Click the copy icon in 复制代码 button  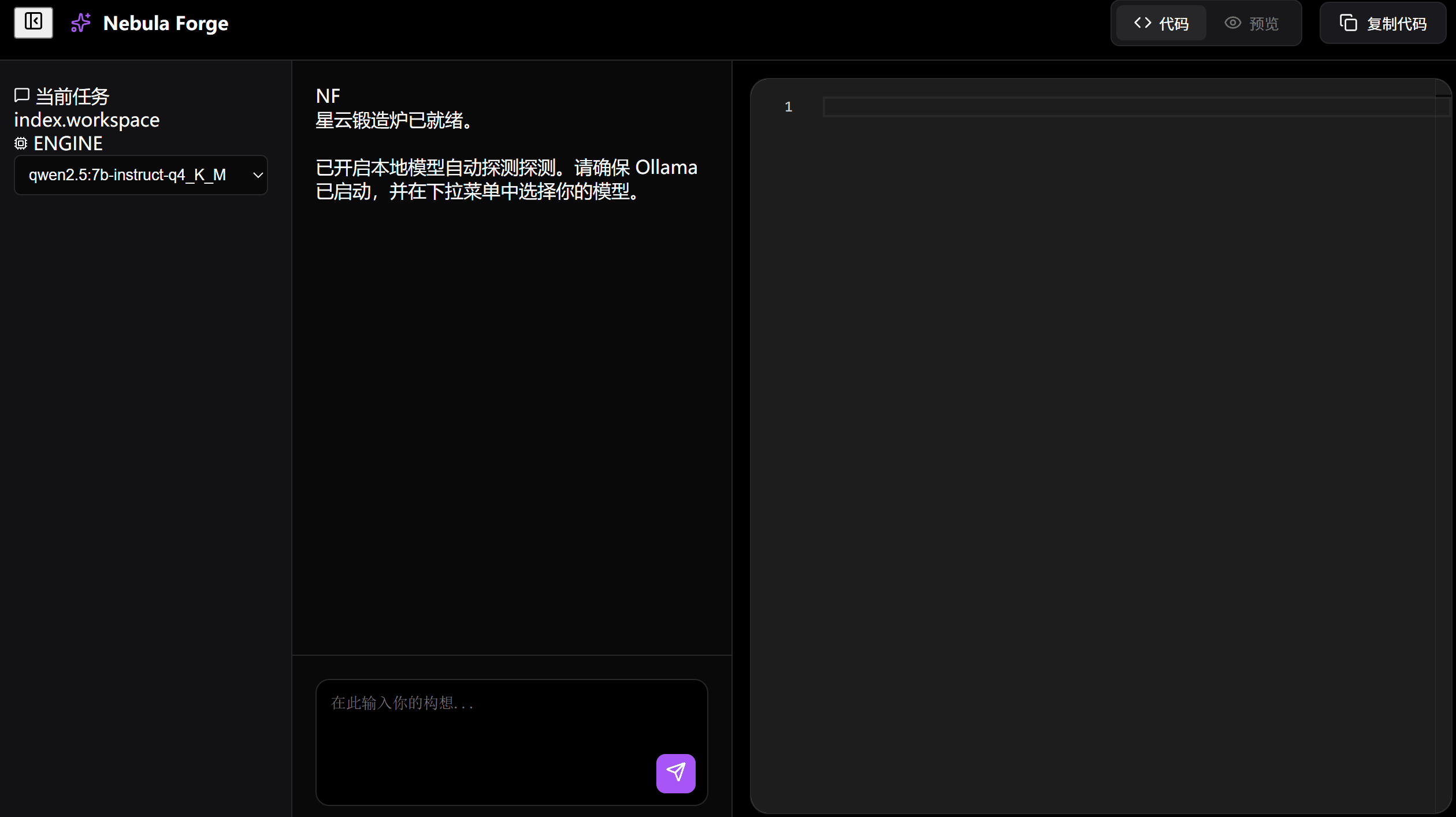click(x=1348, y=23)
